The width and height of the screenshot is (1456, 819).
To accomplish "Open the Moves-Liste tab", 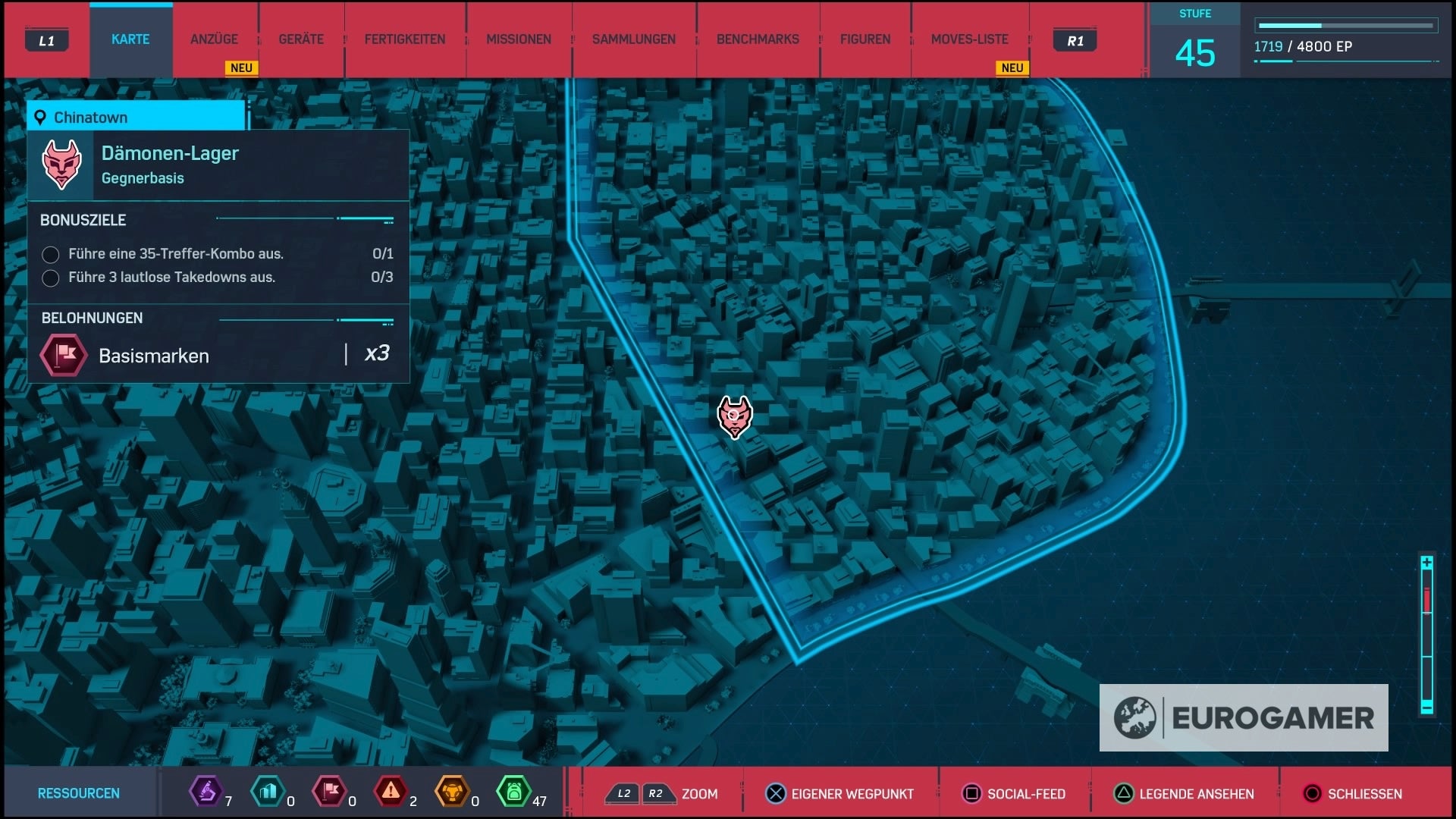I will coord(970,39).
